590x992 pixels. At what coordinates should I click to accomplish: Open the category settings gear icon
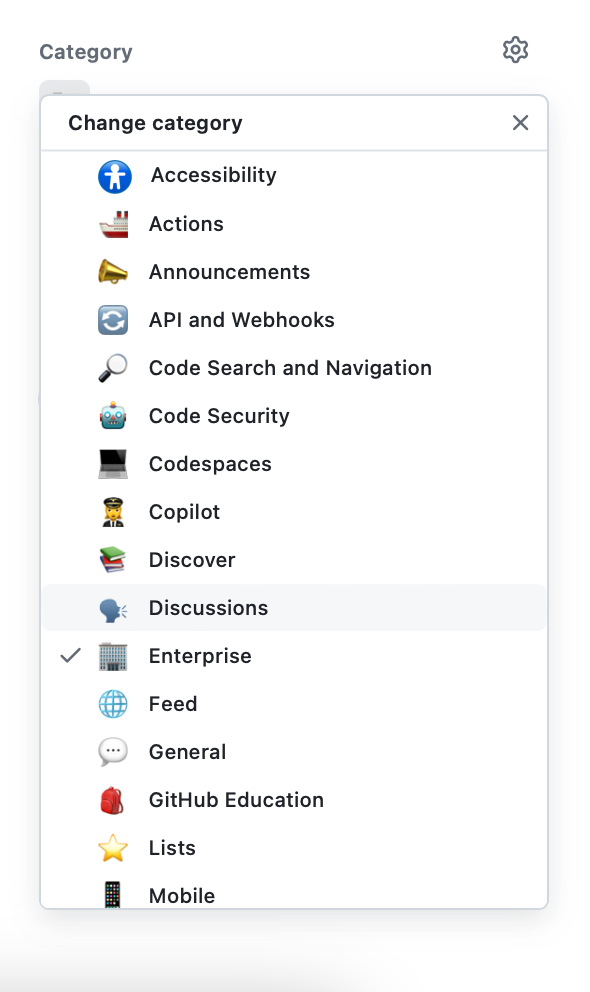point(515,50)
